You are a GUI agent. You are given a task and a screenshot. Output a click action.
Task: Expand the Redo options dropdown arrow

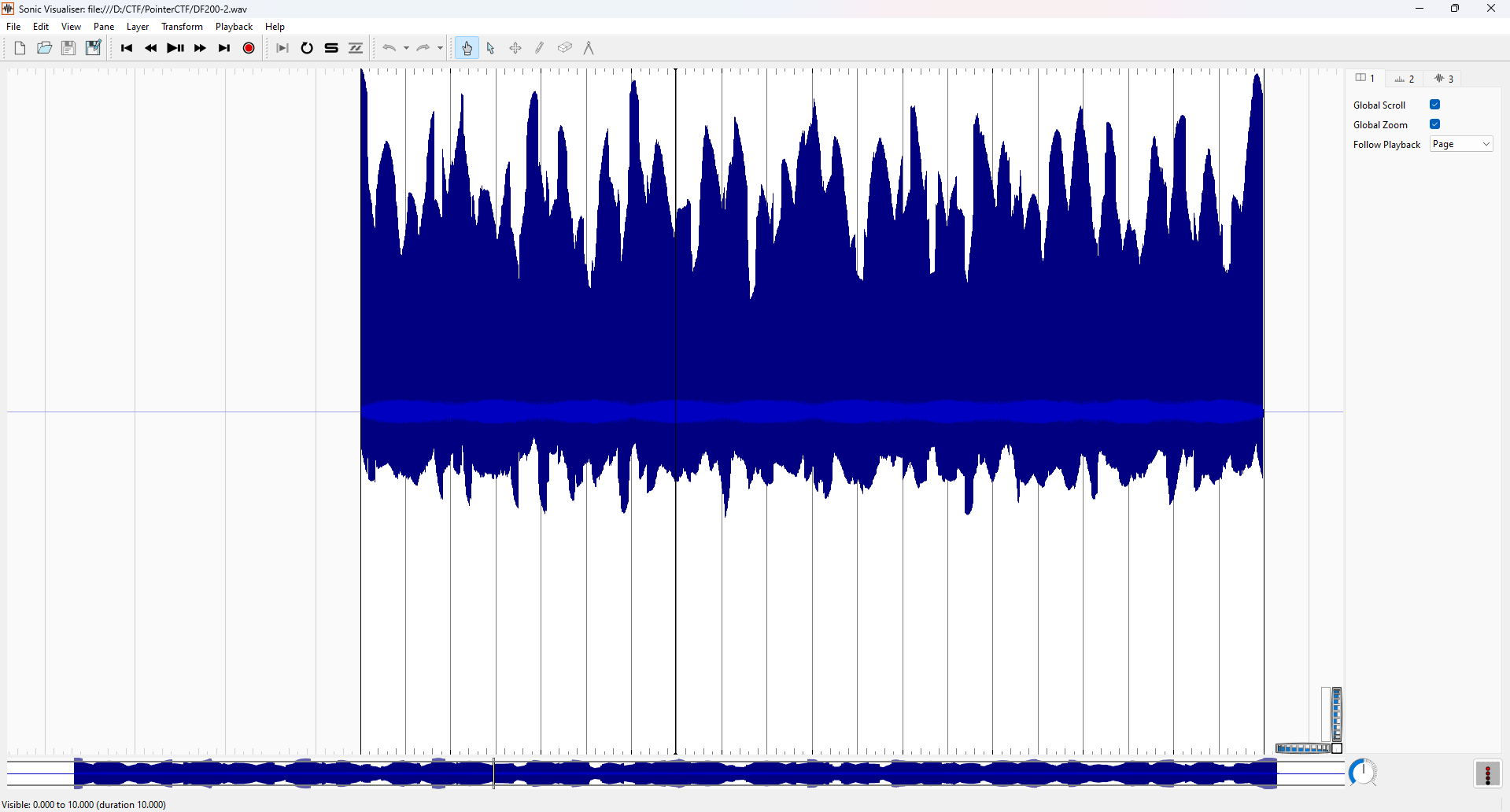click(438, 48)
